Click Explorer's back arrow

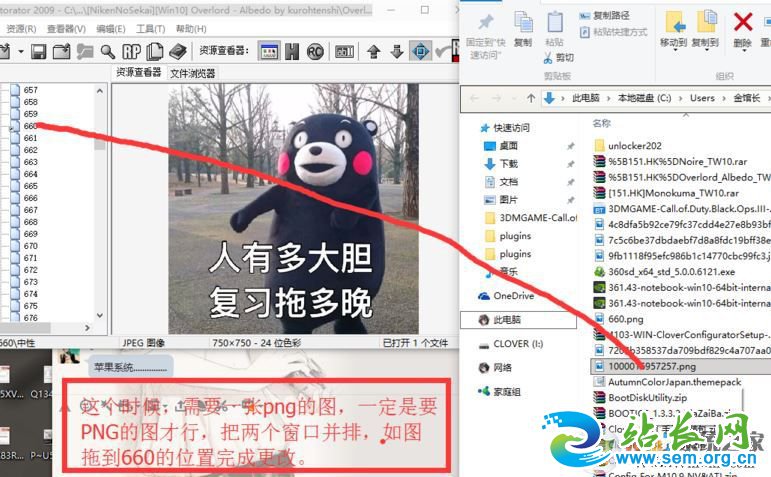pyautogui.click(x=474, y=98)
